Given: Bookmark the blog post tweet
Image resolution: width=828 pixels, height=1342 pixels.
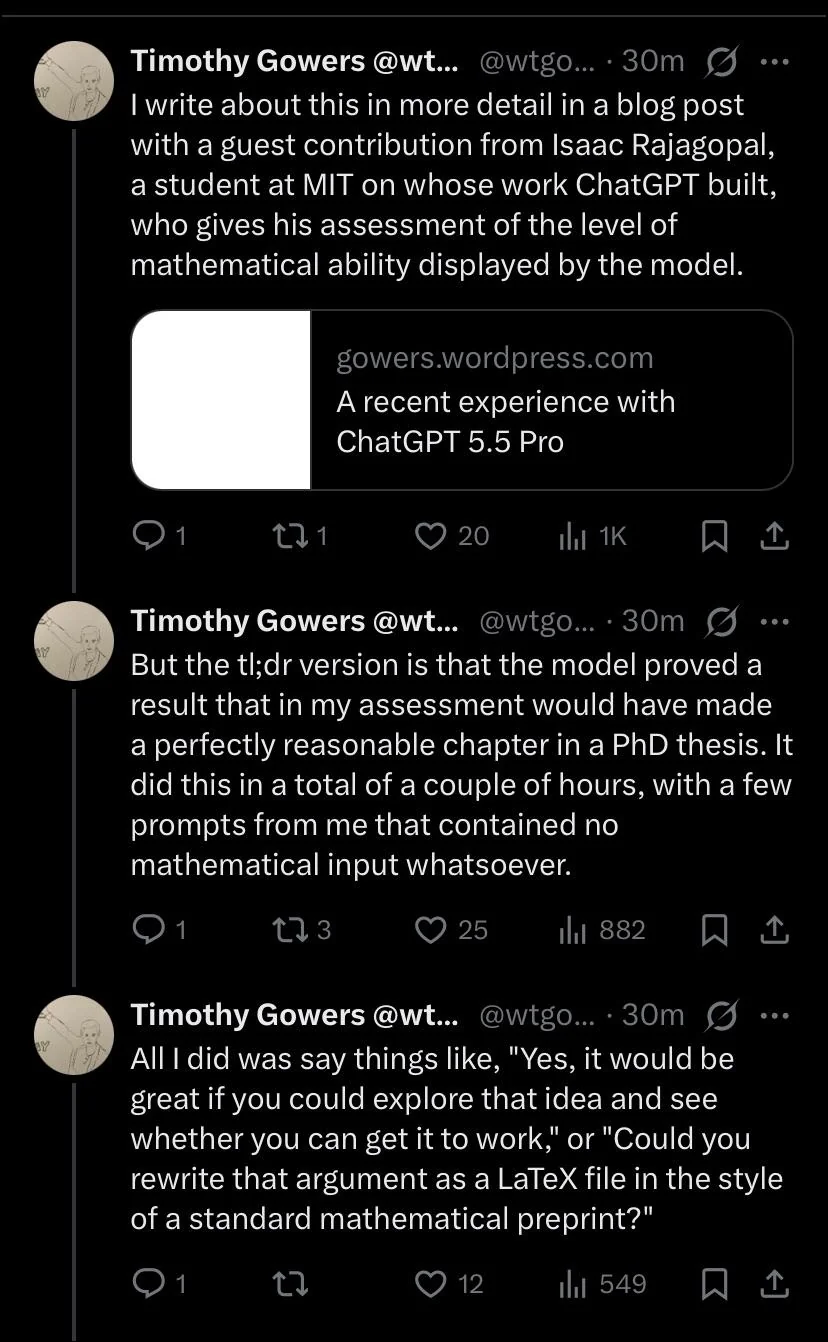Looking at the screenshot, I should (x=714, y=538).
